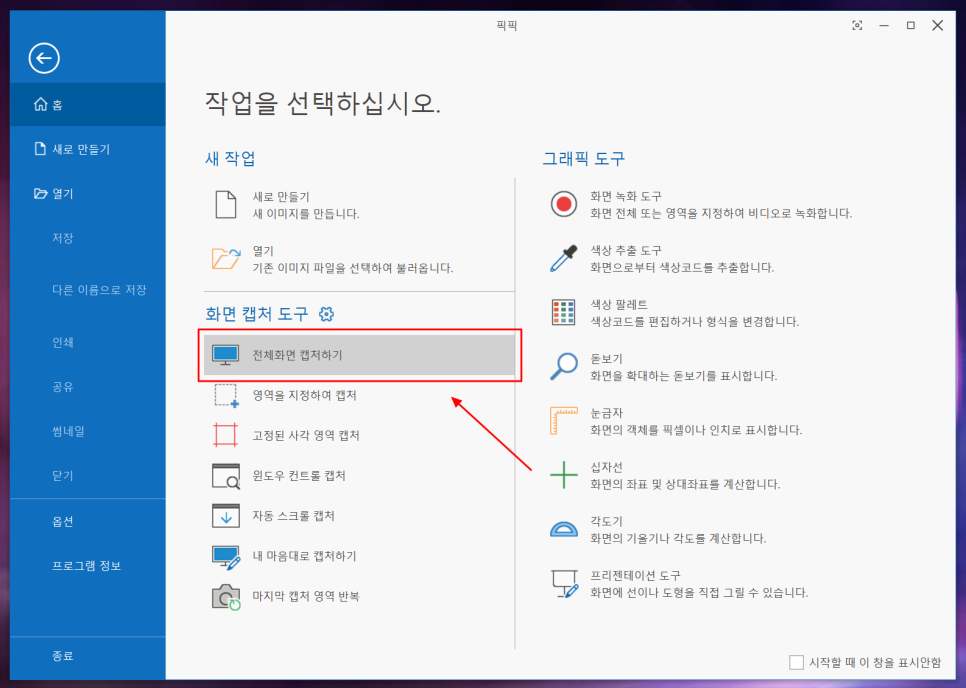Screen dimensions: 966x688
Task: Click the red frame icon for 고정된 사각 영역
Action: (x=225, y=435)
